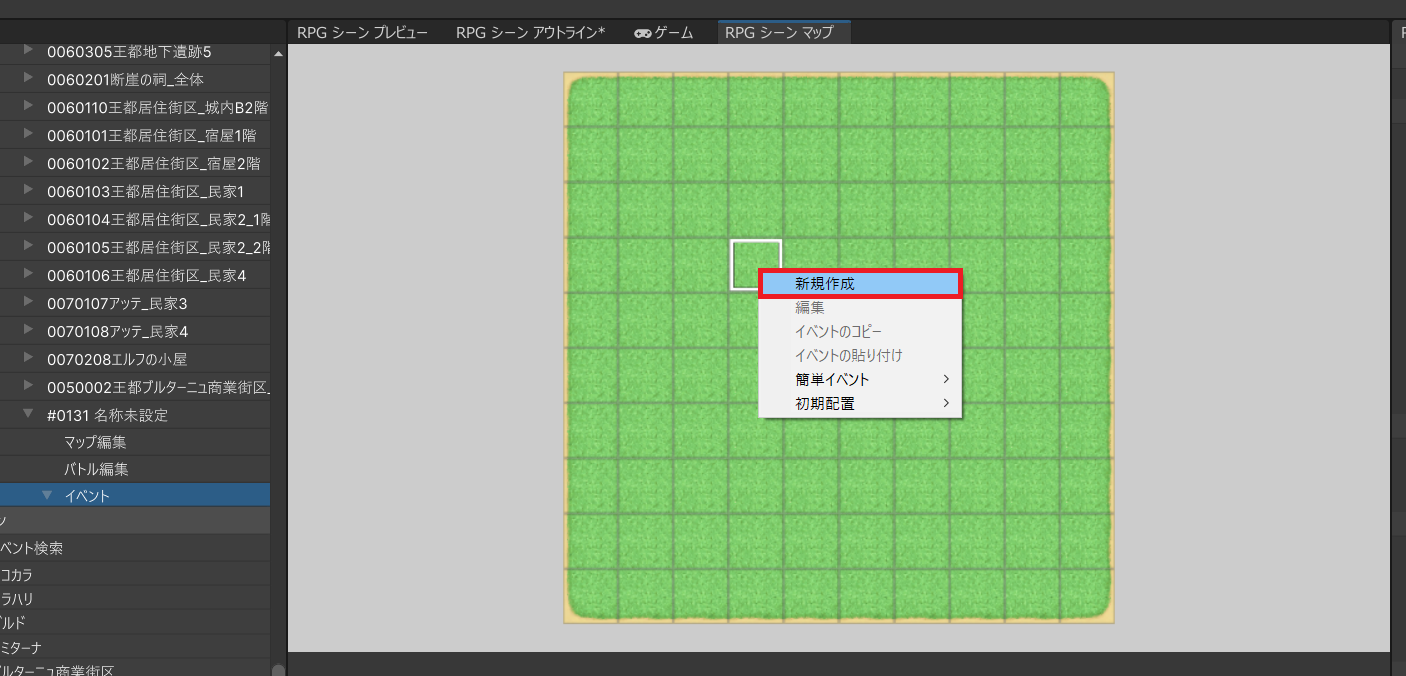Click the gamepad icon on ゲーム tab
This screenshot has height=676, width=1406.
pyautogui.click(x=643, y=33)
